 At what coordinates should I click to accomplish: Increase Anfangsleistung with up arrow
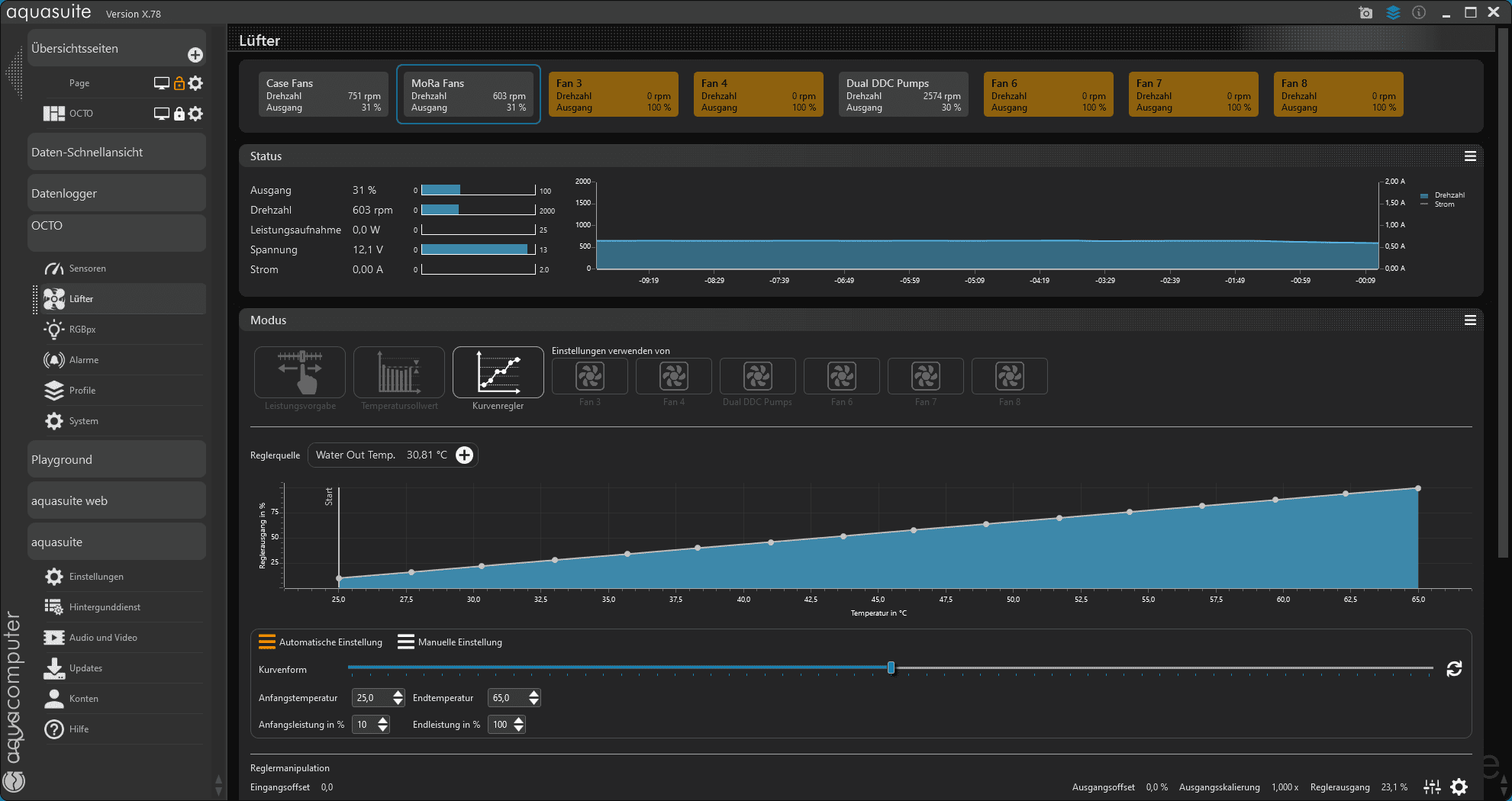382,720
